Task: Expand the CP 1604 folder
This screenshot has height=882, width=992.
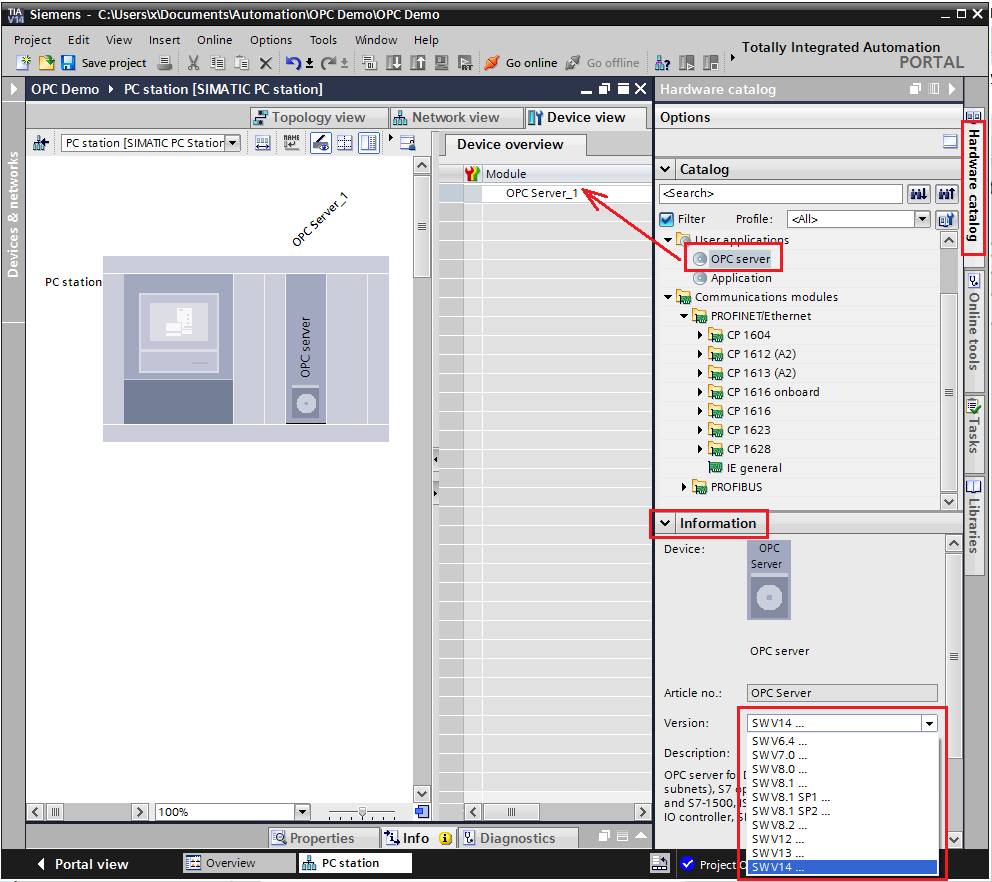Action: click(x=700, y=335)
